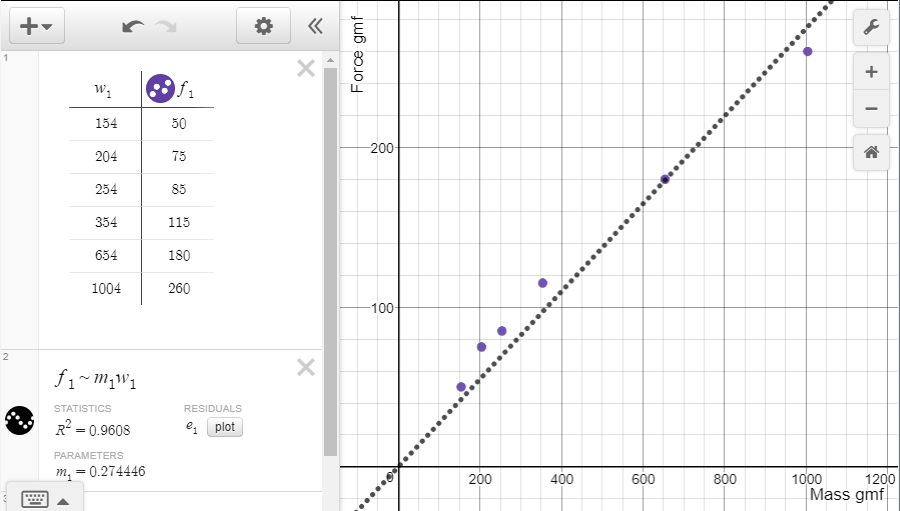Click the data point at mass 1004
Image resolution: width=900 pixels, height=511 pixels.
point(808,52)
